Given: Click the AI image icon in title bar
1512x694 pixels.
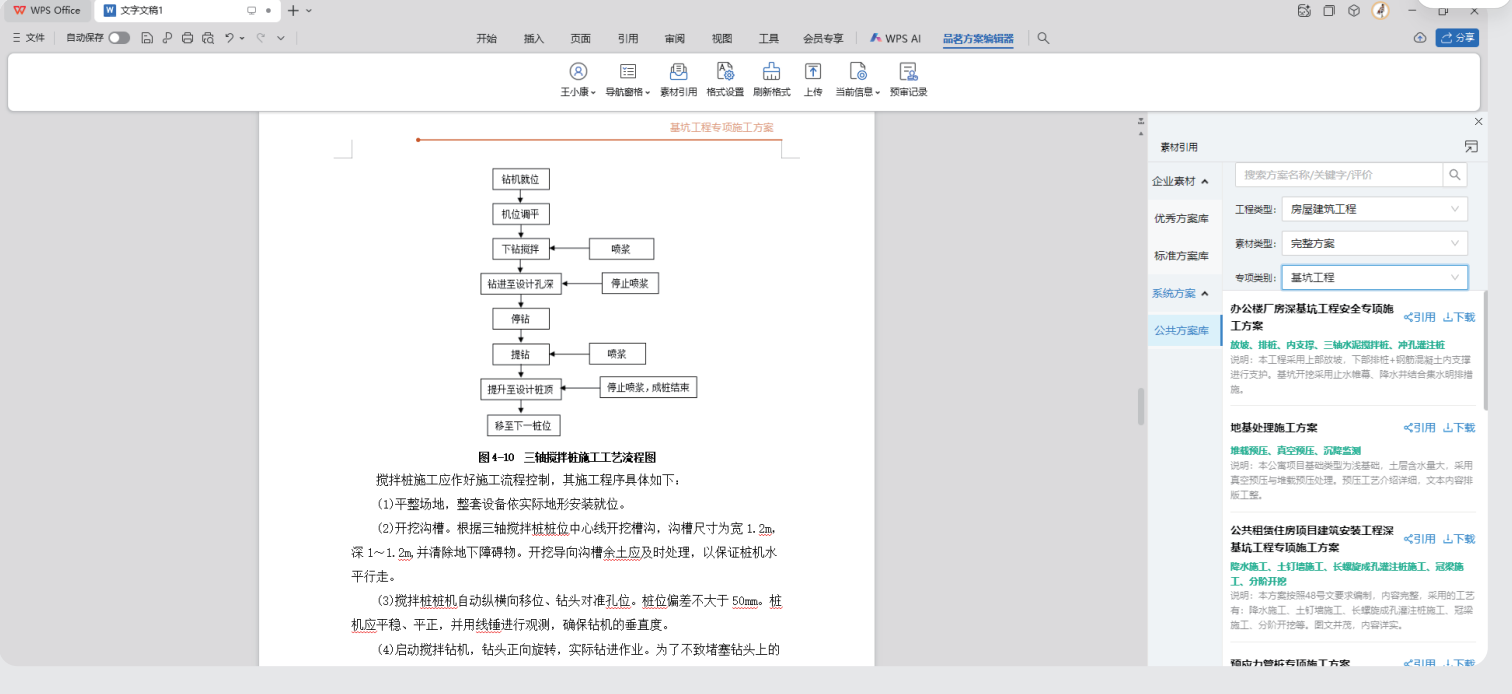Looking at the screenshot, I should click(1303, 10).
